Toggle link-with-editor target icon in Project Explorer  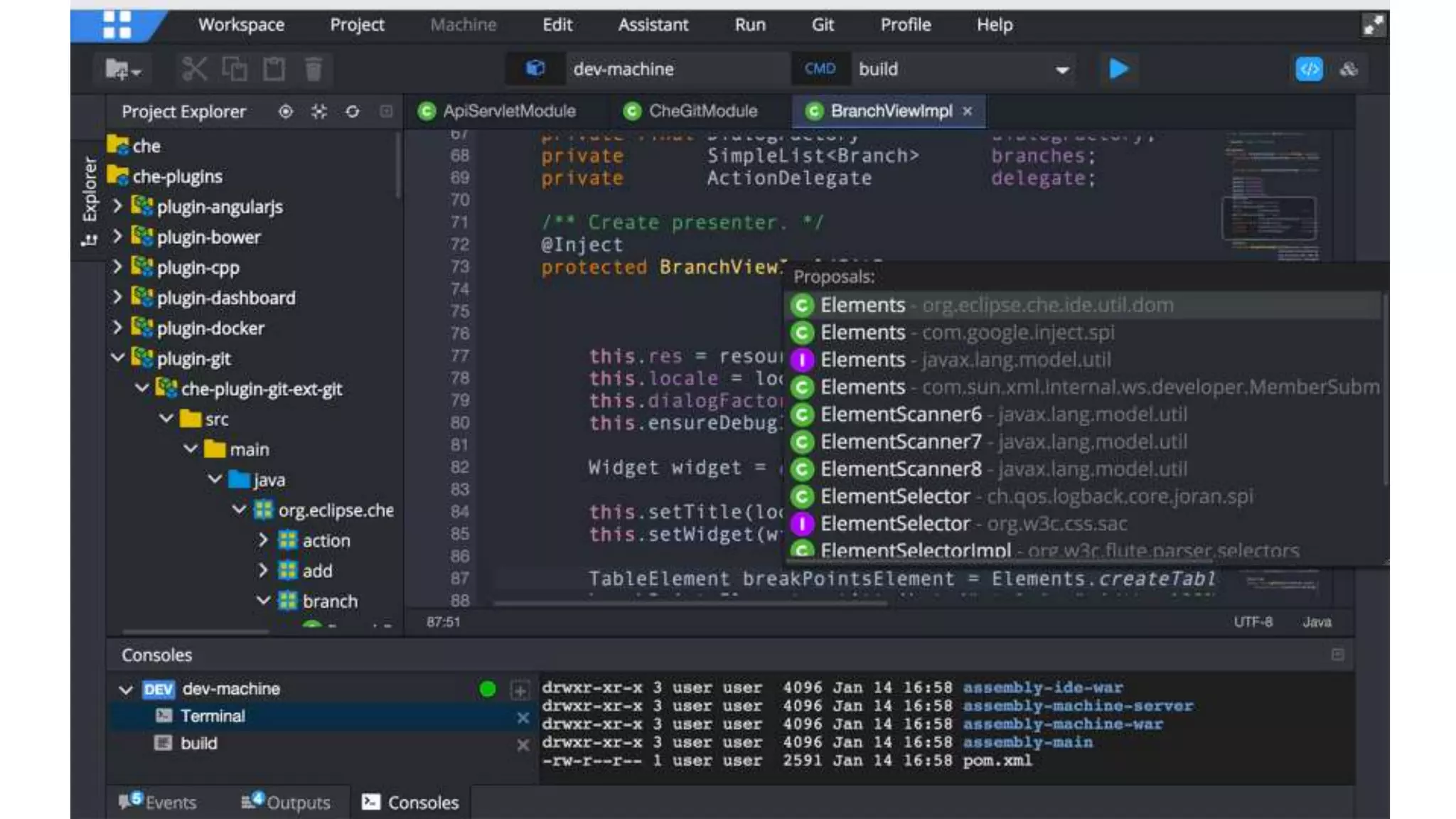click(286, 112)
